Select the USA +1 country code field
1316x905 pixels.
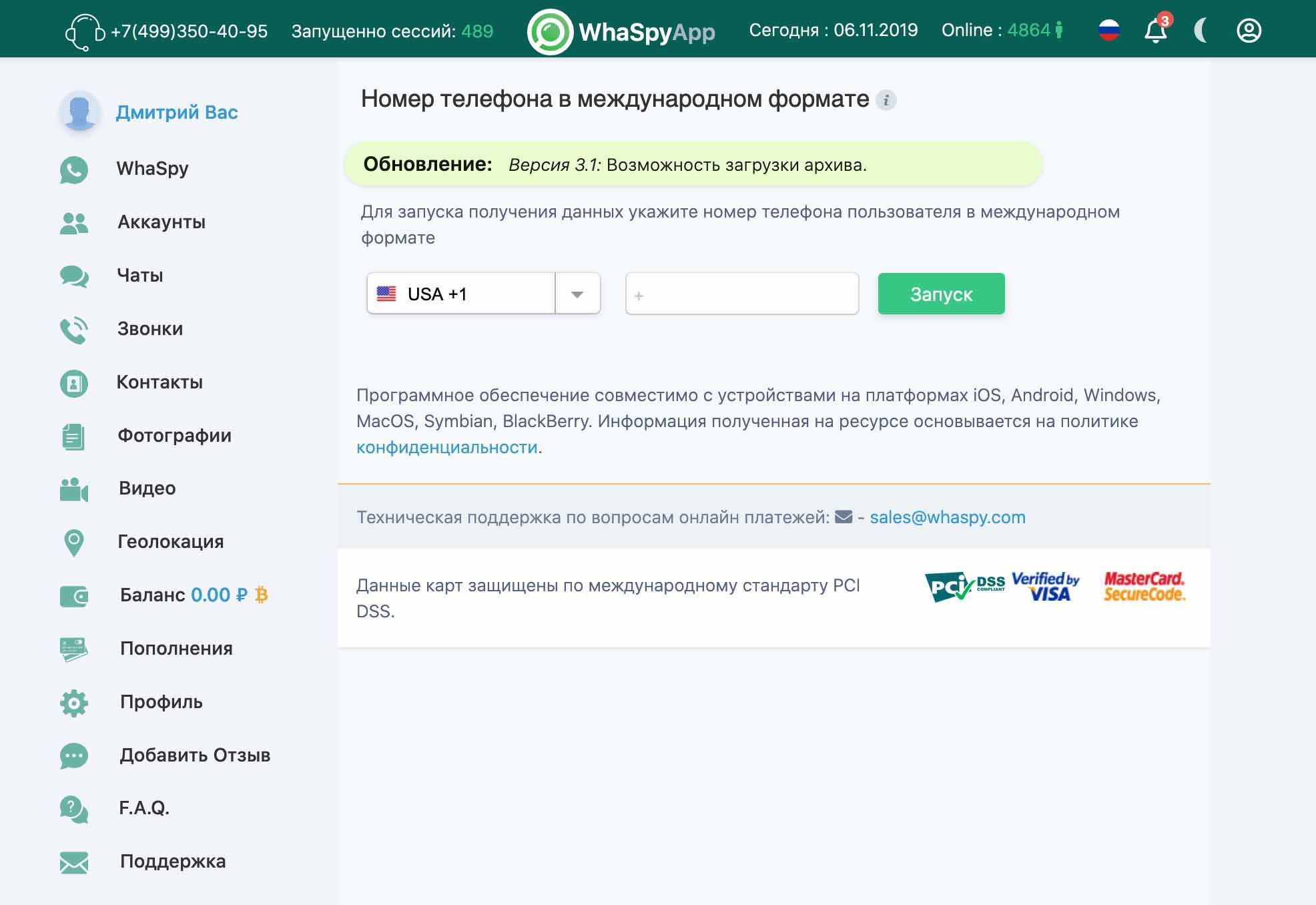[x=461, y=294]
